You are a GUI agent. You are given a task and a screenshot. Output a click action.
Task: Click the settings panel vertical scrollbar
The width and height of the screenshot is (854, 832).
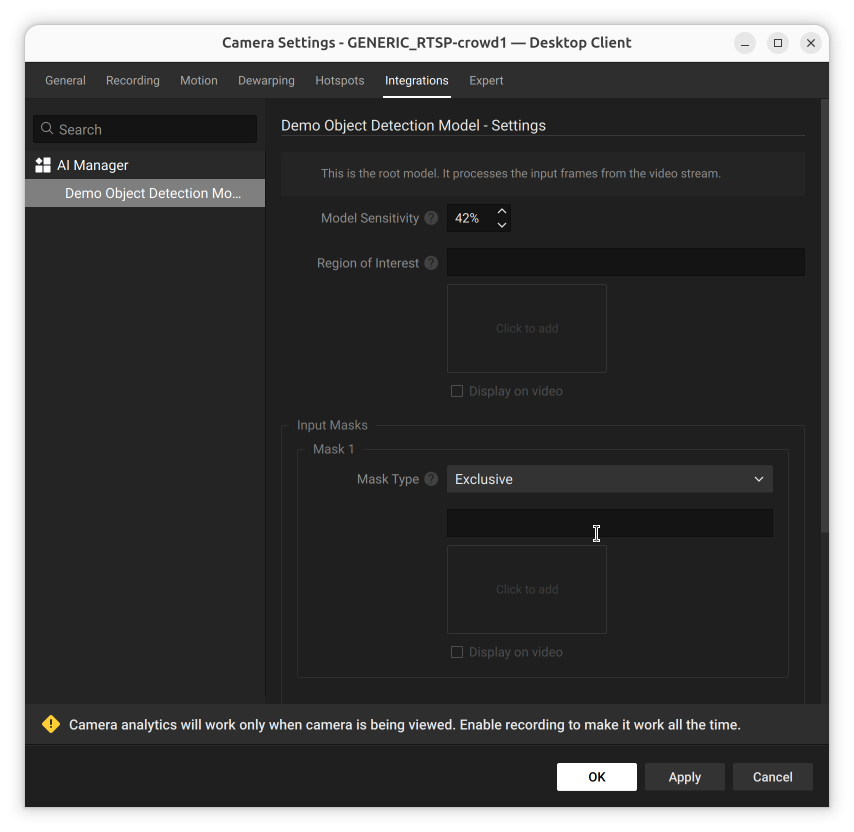coord(825,316)
